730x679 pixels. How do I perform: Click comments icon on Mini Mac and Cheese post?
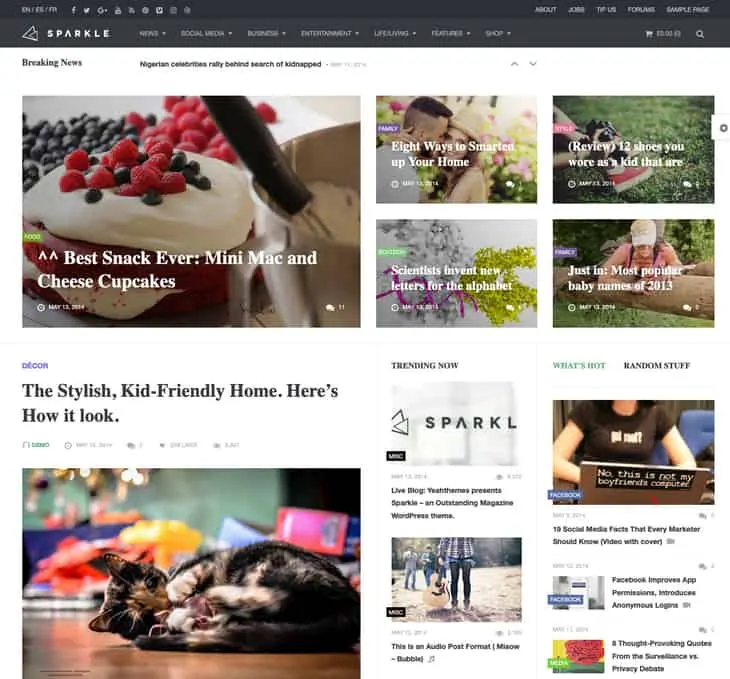[330, 307]
